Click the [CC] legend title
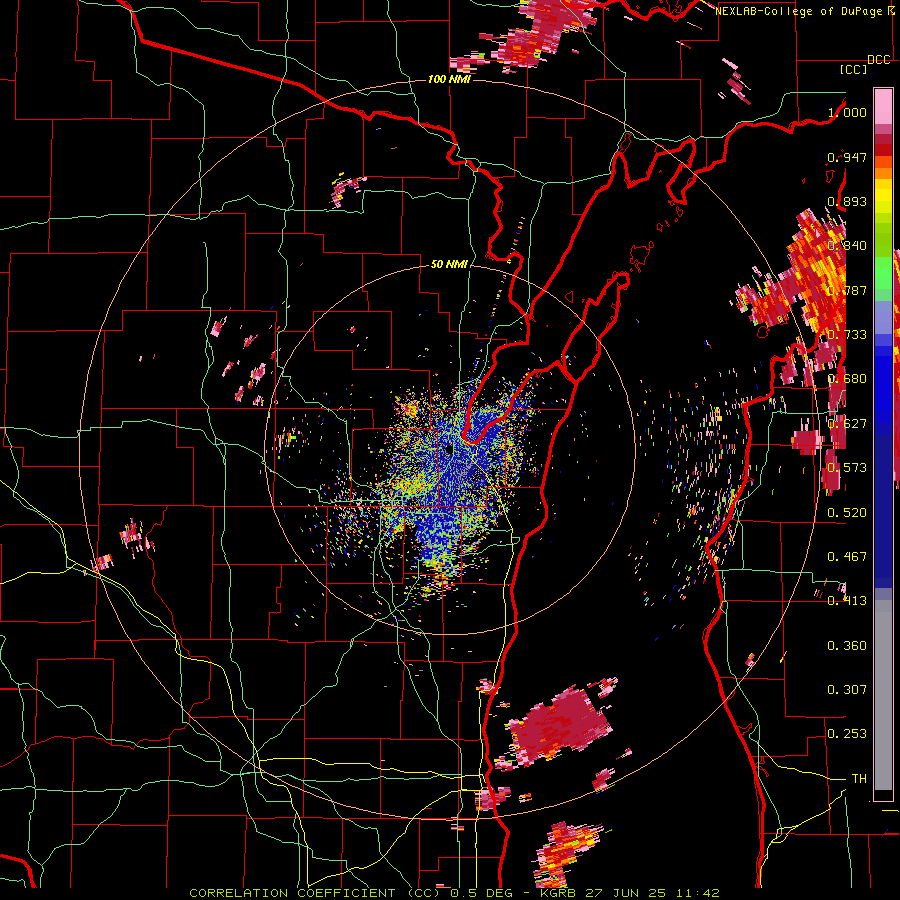 (x=854, y=69)
